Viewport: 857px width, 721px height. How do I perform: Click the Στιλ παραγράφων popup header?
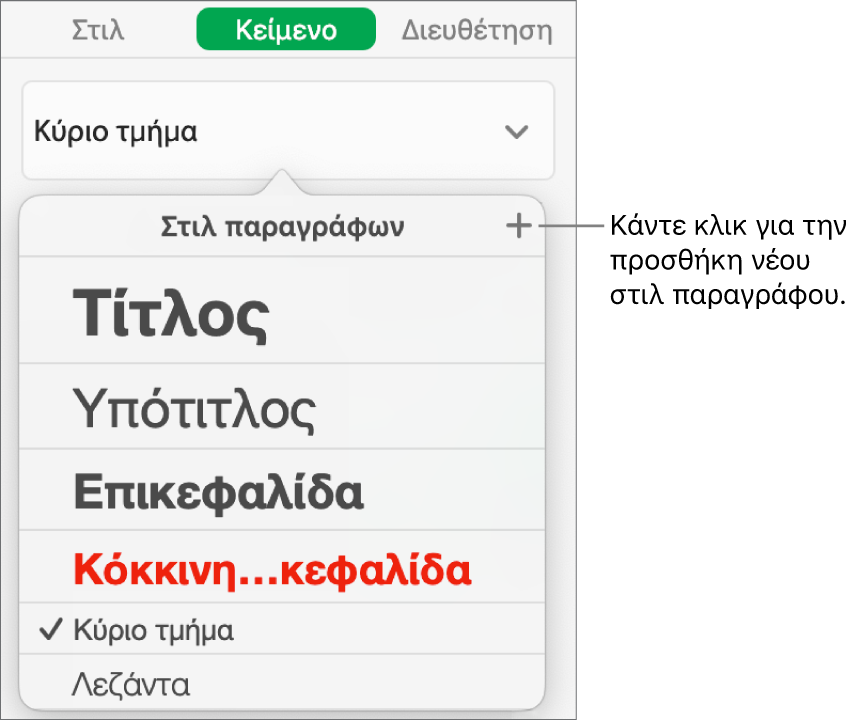tap(282, 226)
